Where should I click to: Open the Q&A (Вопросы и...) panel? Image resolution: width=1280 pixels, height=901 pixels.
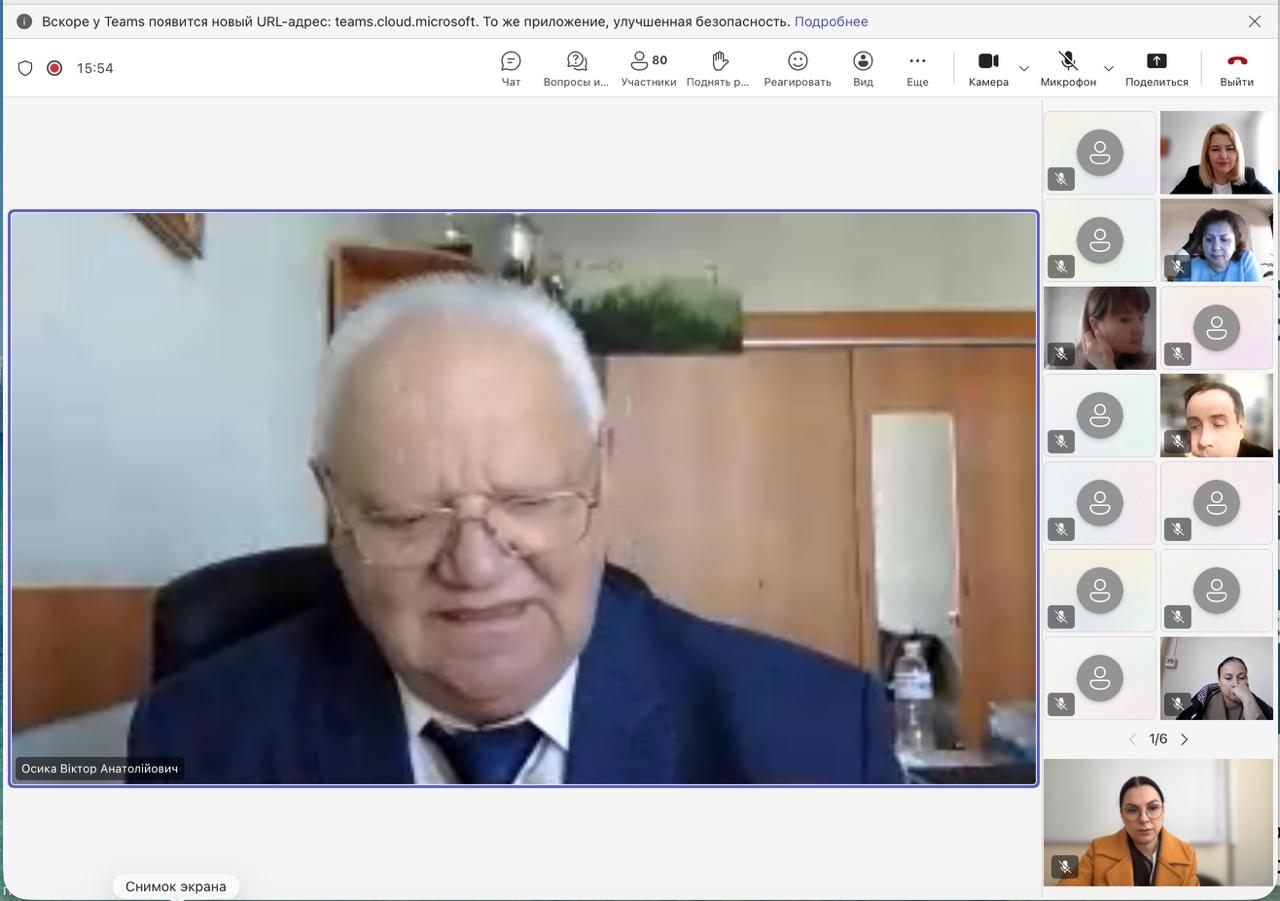pyautogui.click(x=576, y=68)
